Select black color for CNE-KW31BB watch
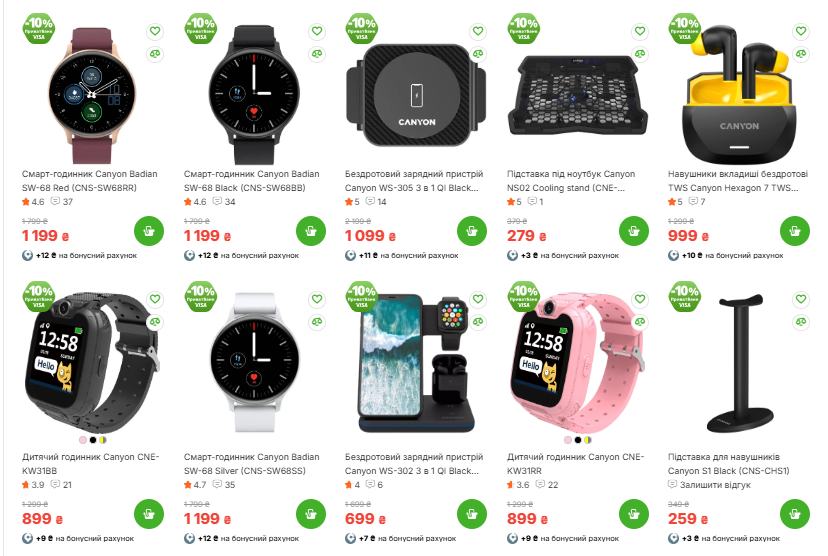 click(x=93, y=440)
